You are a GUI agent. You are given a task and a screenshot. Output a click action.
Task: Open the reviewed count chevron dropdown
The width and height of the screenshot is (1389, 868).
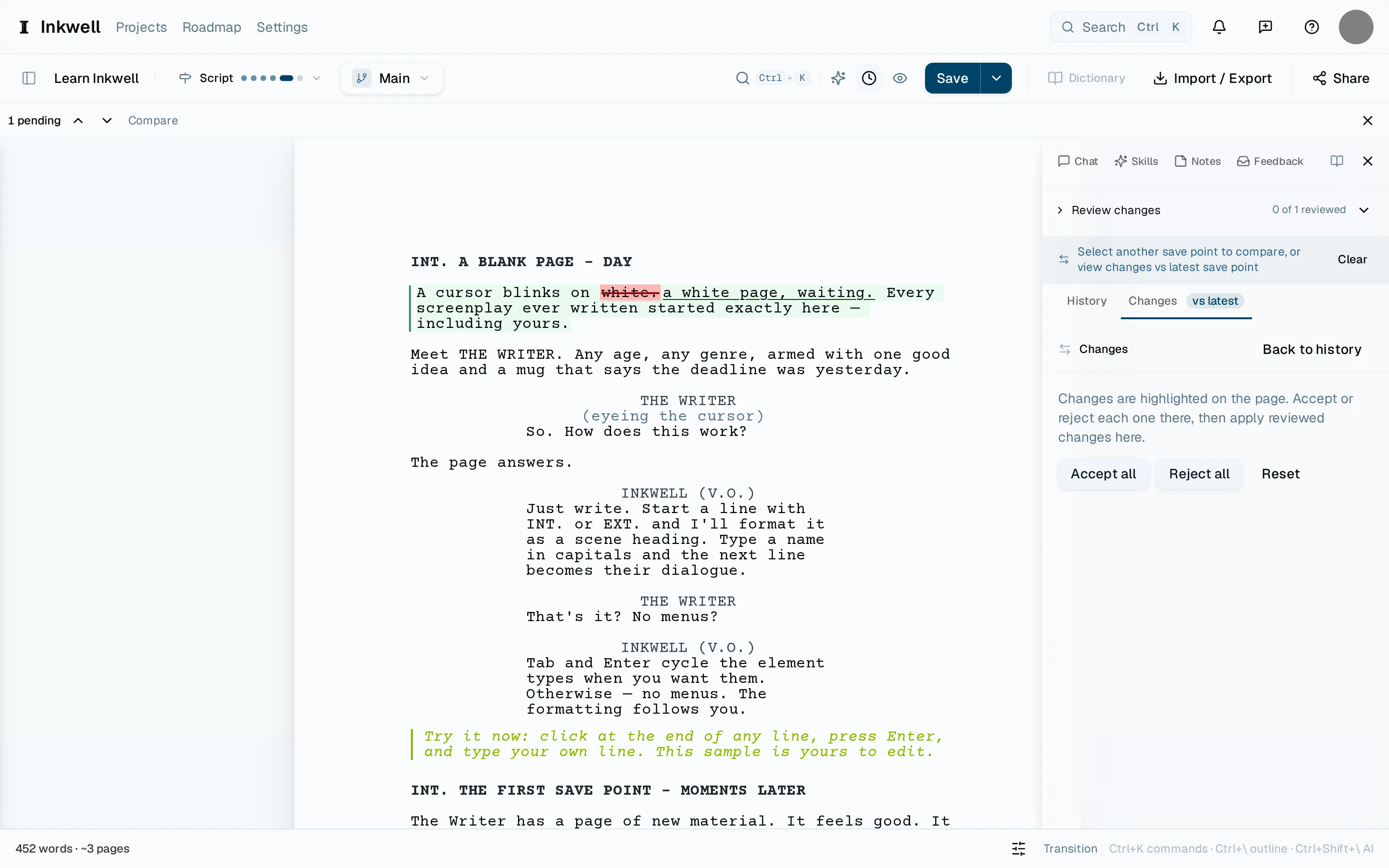tap(1364, 210)
